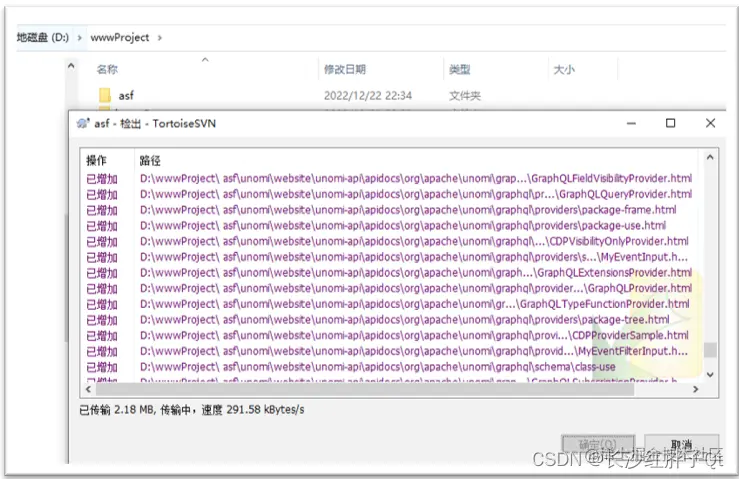
Task: Select the GraphQLFieldVisibilityProvider.html row
Action: coord(389,179)
